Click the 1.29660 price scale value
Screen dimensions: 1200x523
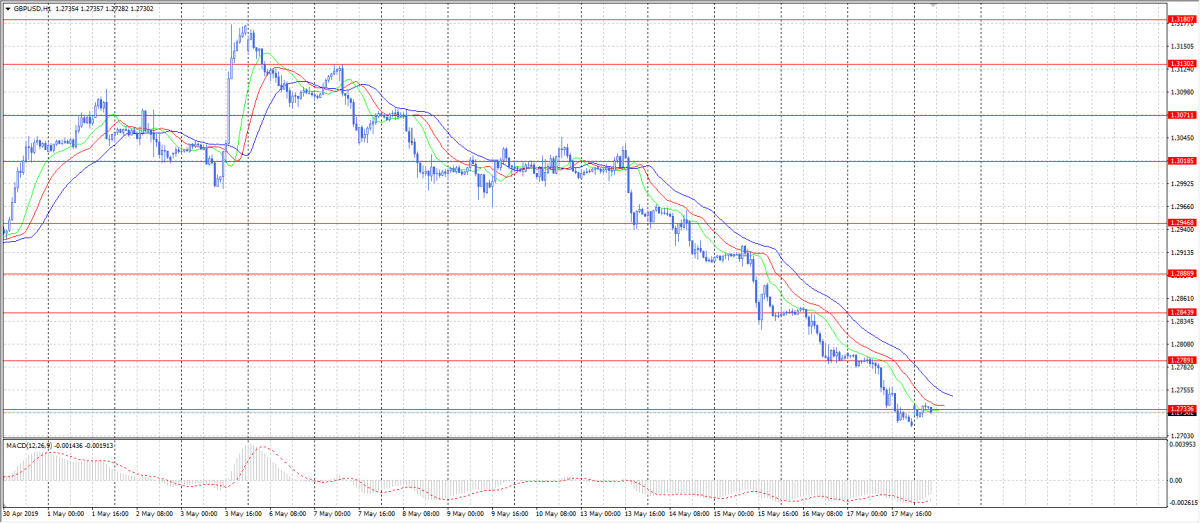[1181, 207]
